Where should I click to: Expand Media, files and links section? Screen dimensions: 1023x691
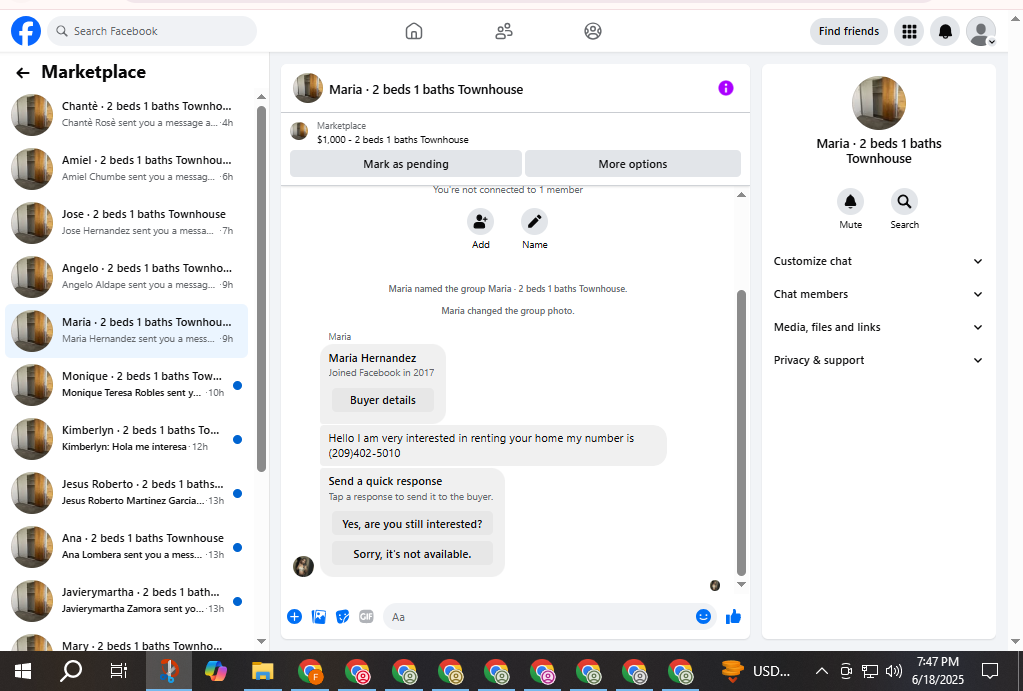878,327
